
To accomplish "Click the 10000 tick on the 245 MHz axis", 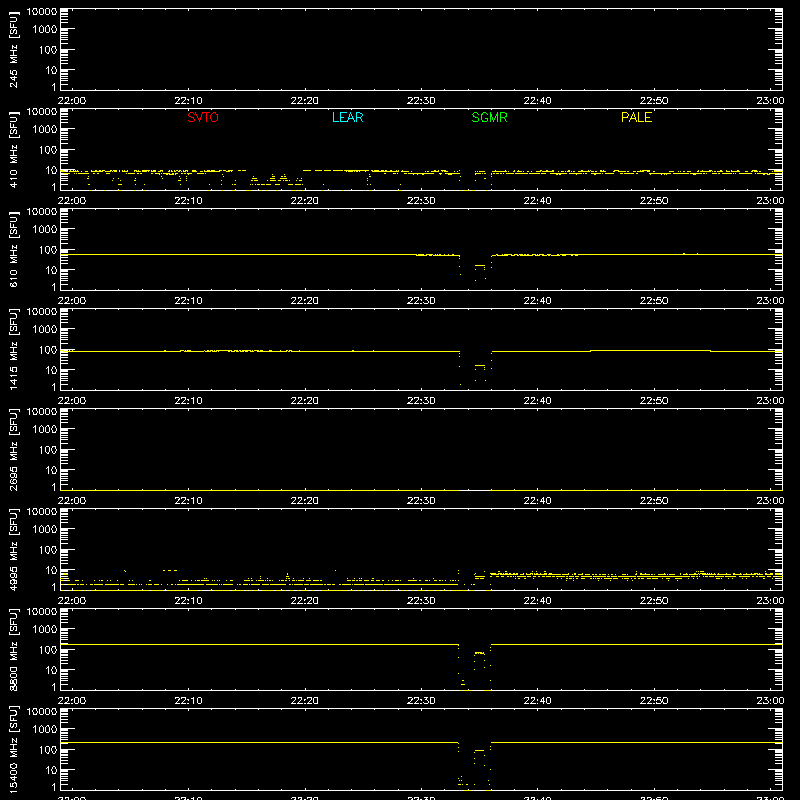I will [x=42, y=12].
